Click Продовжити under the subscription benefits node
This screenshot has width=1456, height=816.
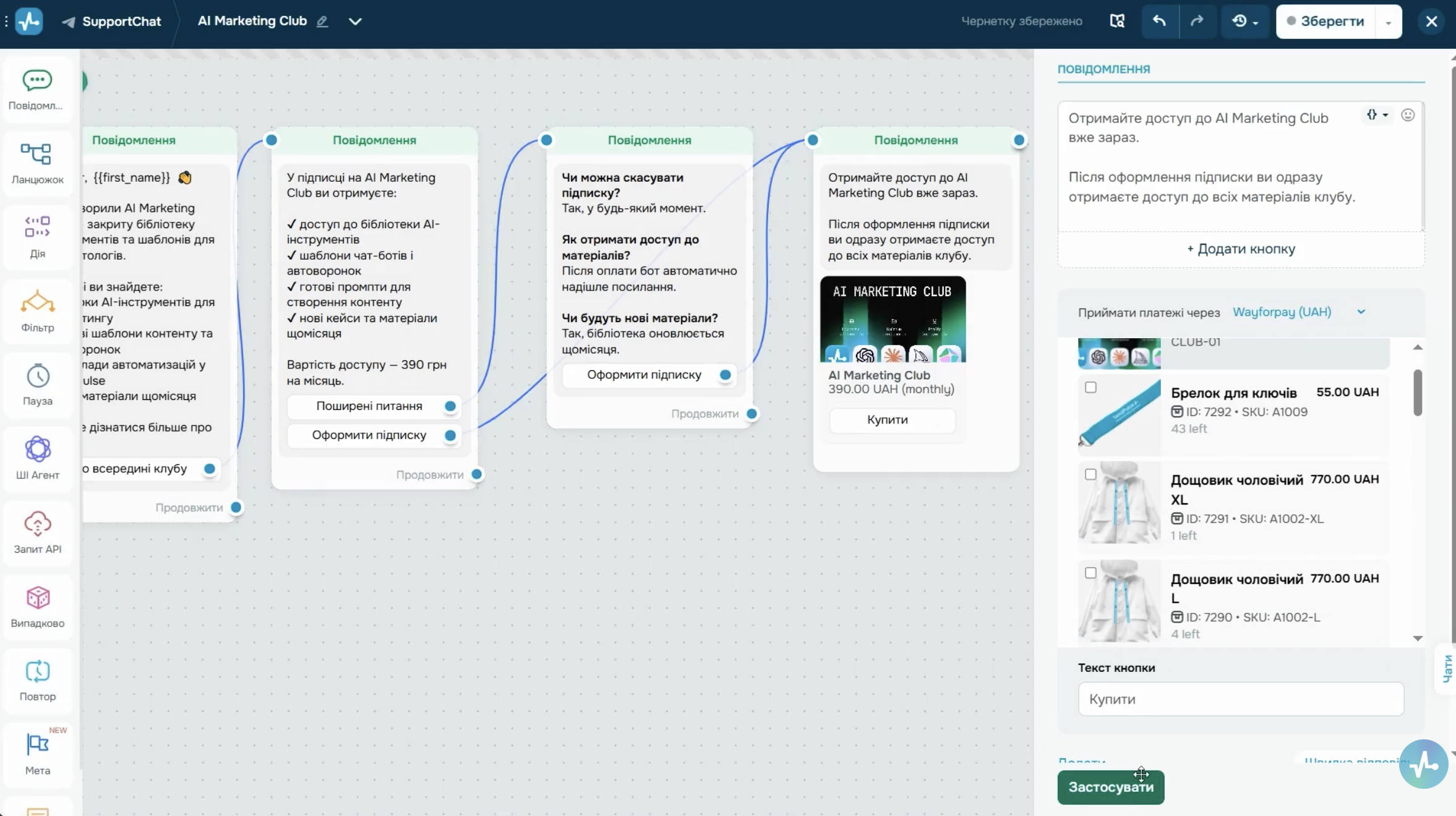pyautogui.click(x=430, y=475)
